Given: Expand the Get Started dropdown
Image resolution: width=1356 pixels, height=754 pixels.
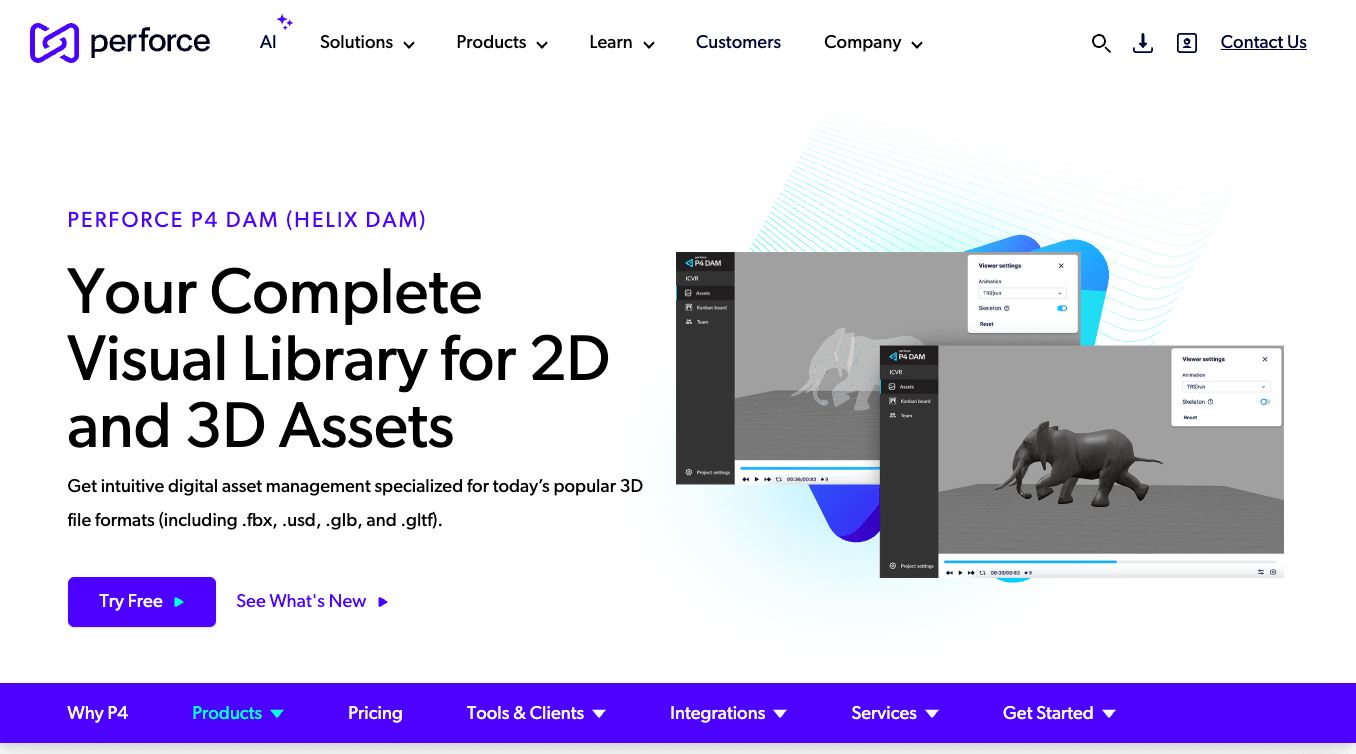Looking at the screenshot, I should tap(1059, 713).
